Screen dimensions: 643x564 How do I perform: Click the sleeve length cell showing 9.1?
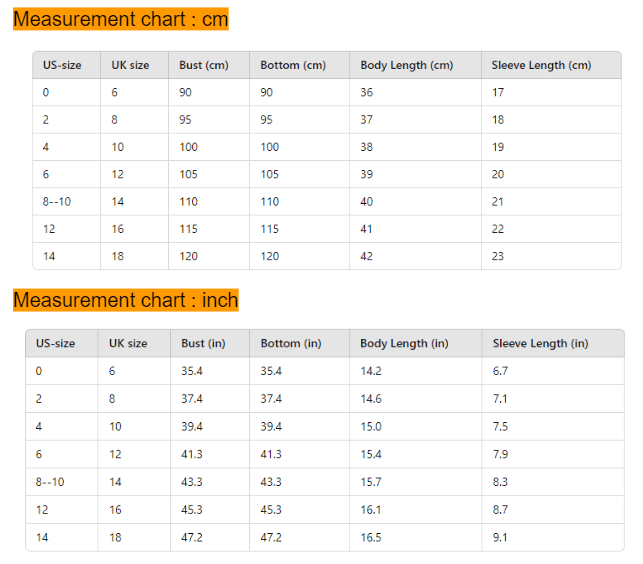click(x=500, y=537)
